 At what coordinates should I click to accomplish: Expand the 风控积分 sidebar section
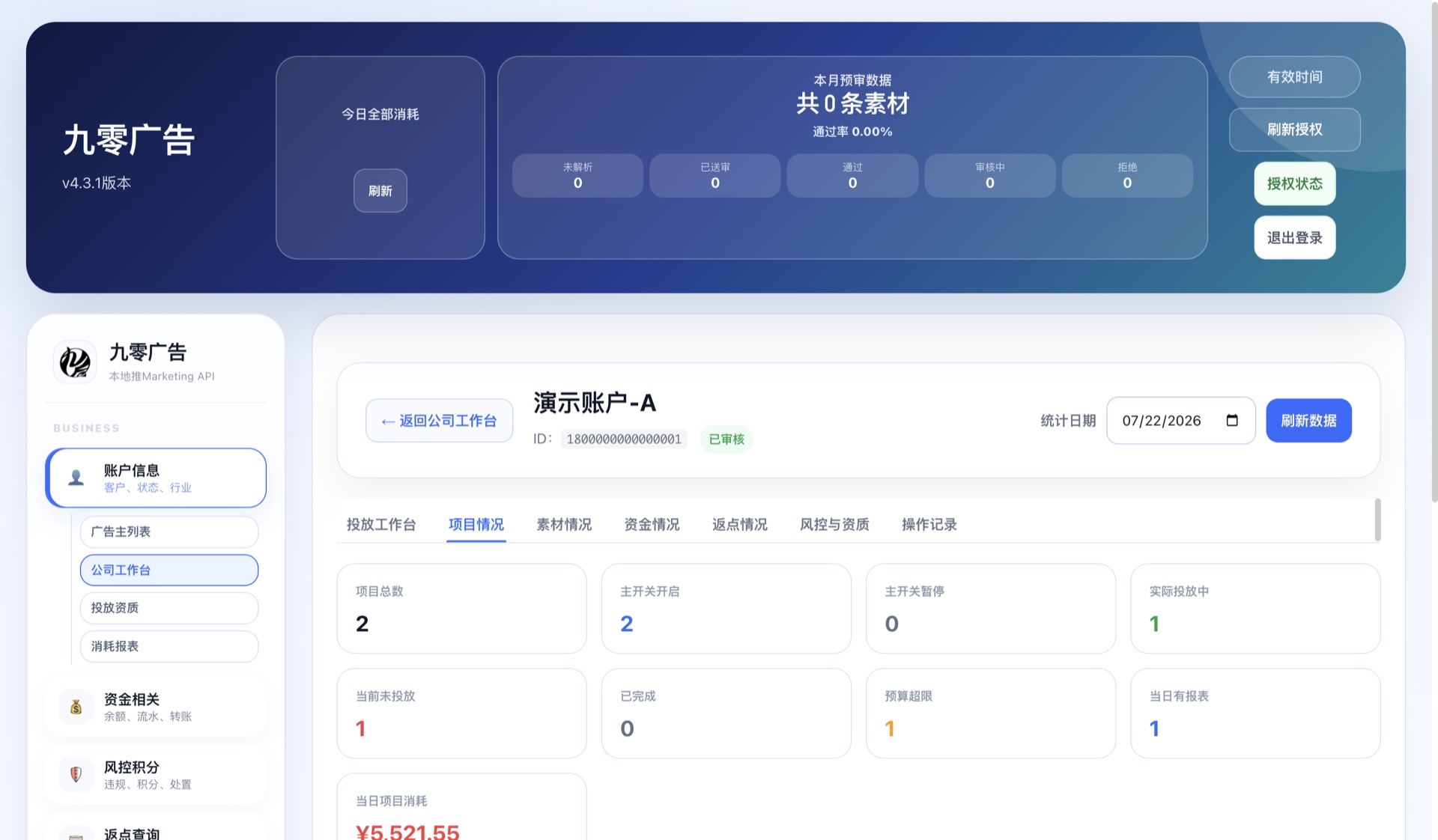coord(156,775)
